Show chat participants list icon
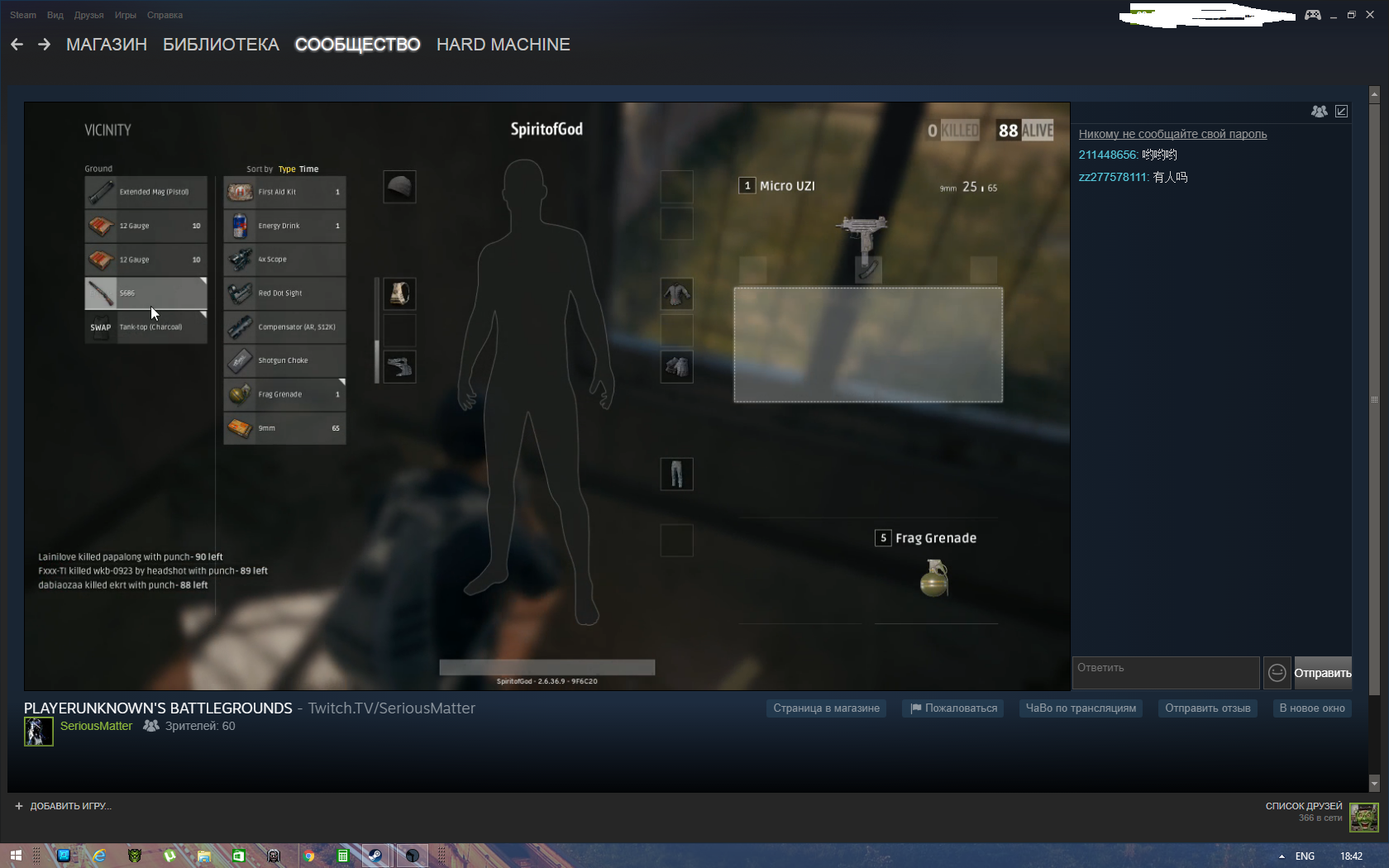Screen dimensions: 1389x868 (x=1320, y=111)
